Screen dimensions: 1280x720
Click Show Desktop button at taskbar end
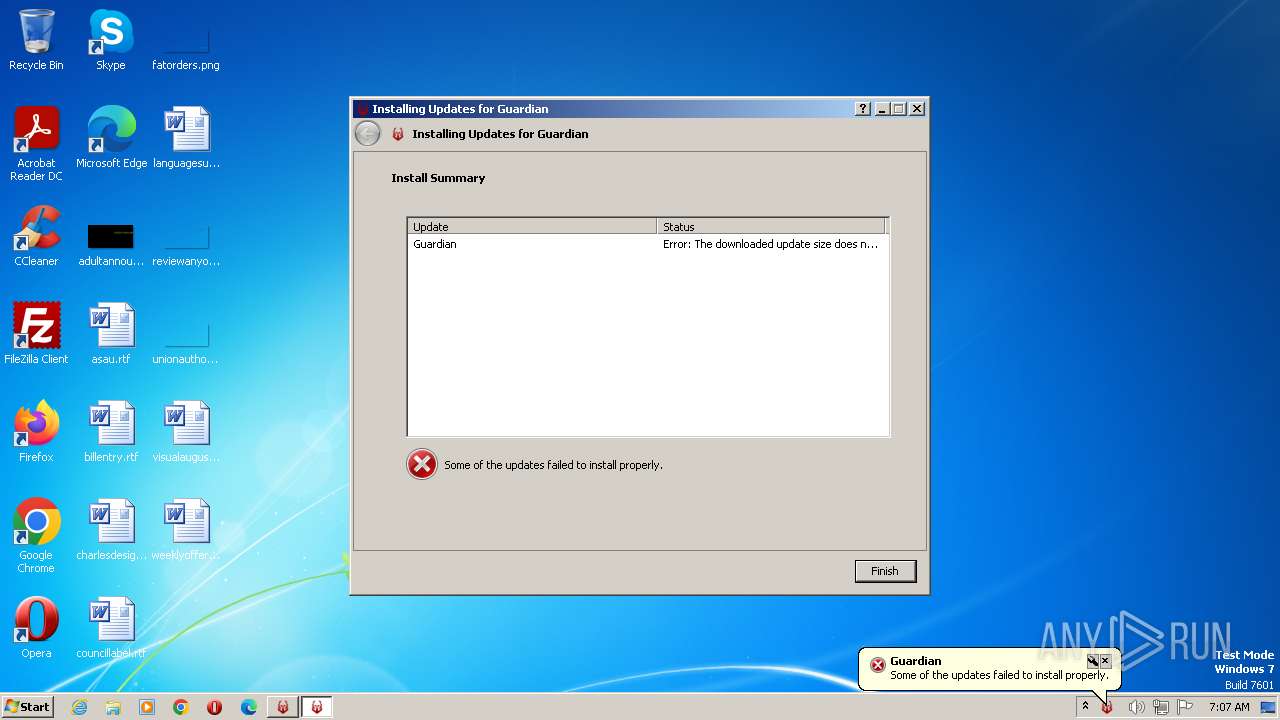click(x=1270, y=707)
